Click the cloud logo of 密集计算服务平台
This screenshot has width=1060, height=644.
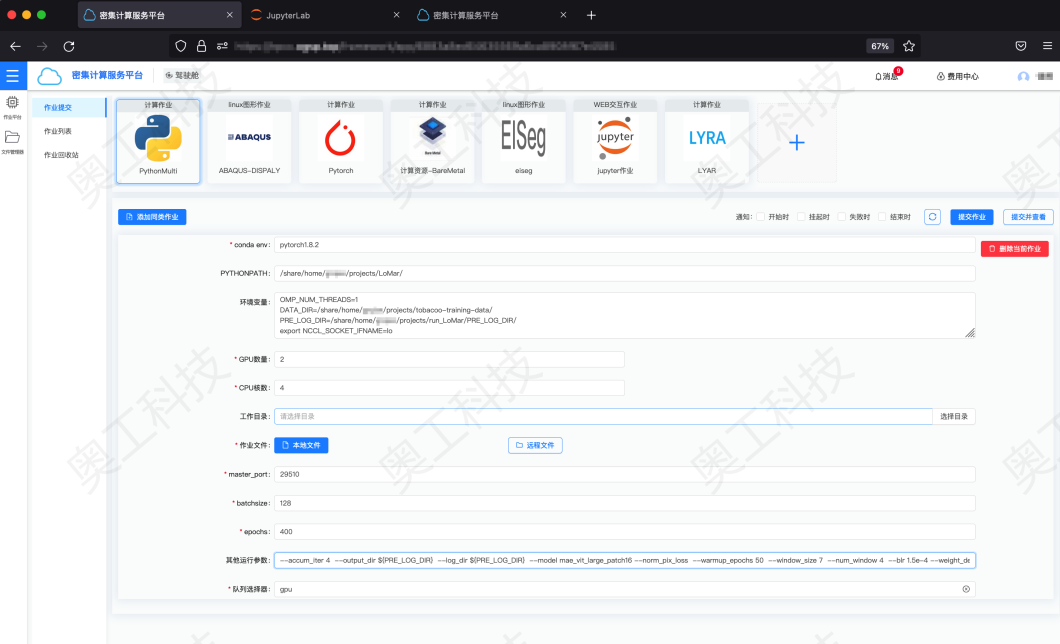(x=49, y=76)
